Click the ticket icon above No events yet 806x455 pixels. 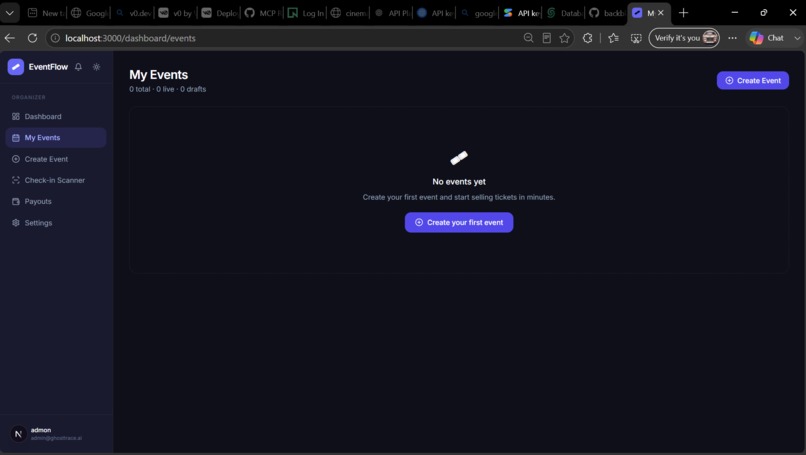(x=459, y=158)
